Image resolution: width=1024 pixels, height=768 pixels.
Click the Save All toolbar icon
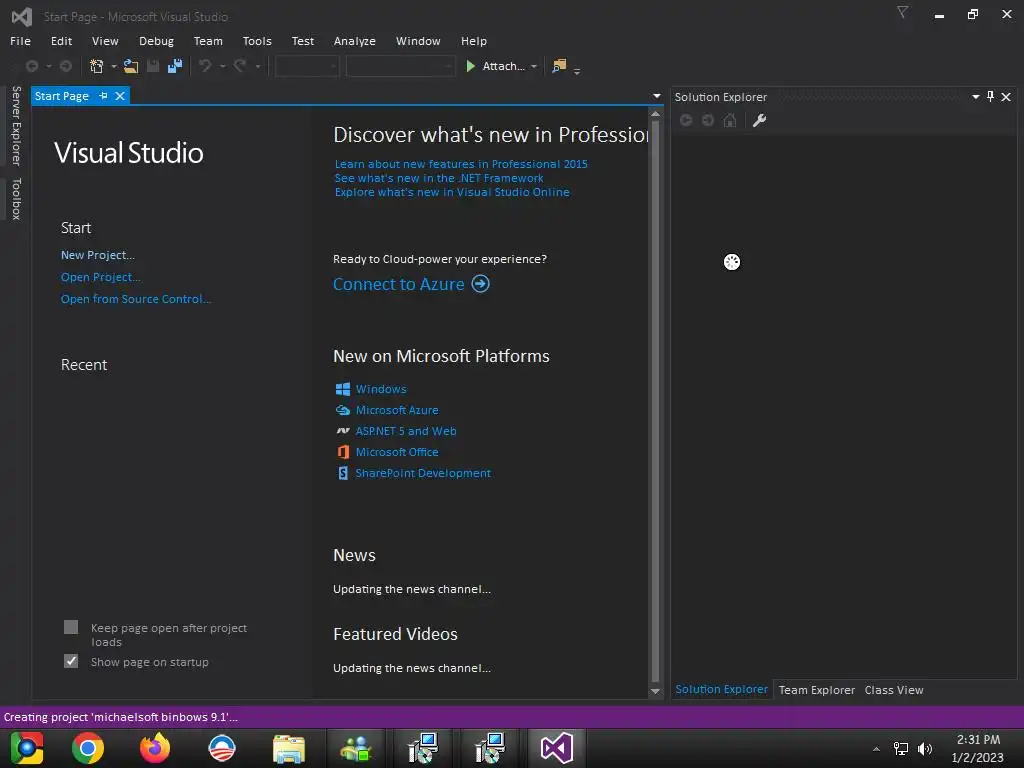[x=174, y=66]
